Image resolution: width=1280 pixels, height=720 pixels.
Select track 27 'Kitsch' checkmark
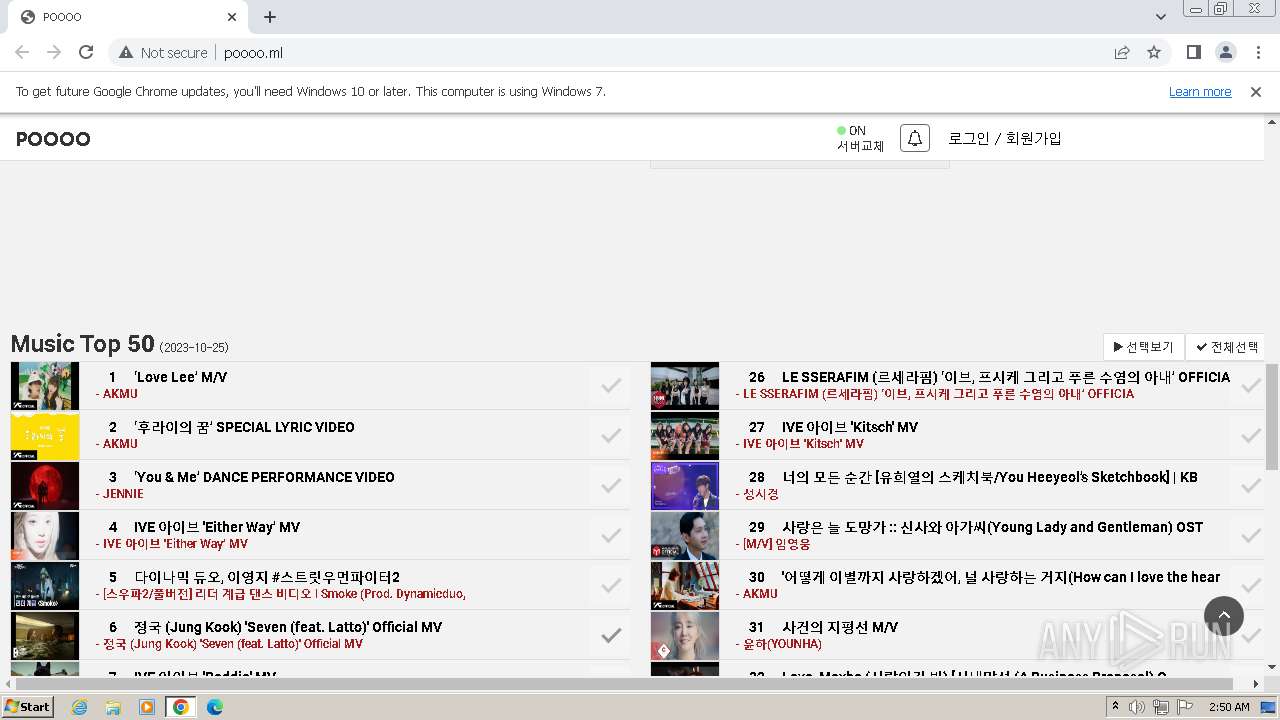click(x=1250, y=435)
